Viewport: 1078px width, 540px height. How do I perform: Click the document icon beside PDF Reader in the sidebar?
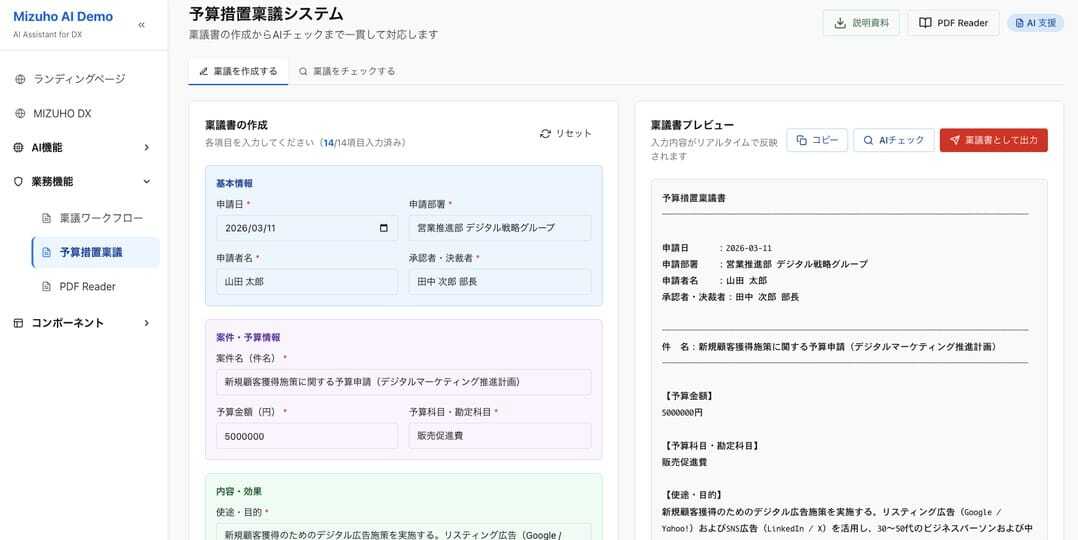point(46,287)
